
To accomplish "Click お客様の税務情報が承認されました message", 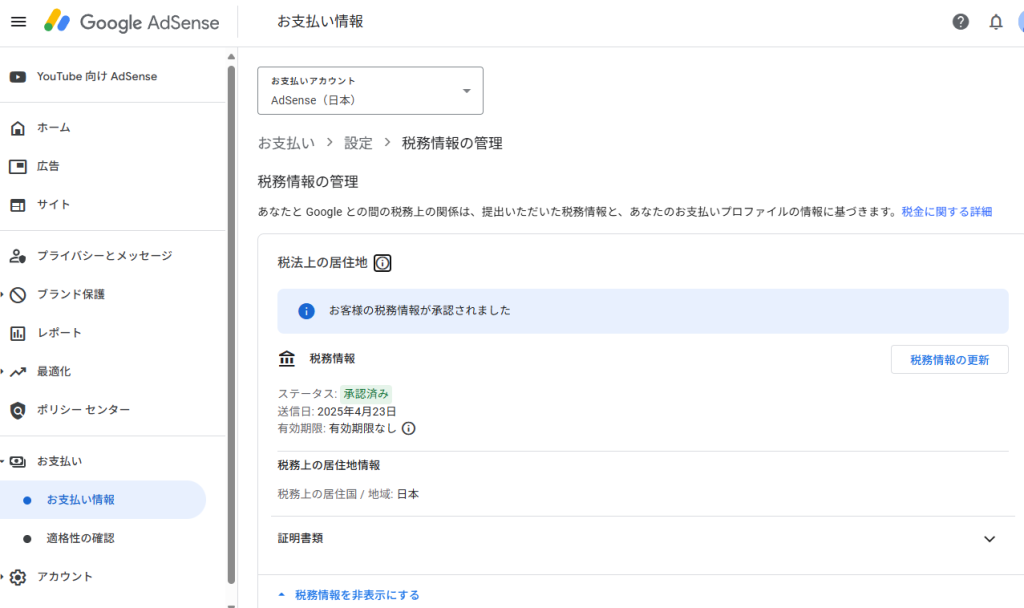I will [x=420, y=311].
